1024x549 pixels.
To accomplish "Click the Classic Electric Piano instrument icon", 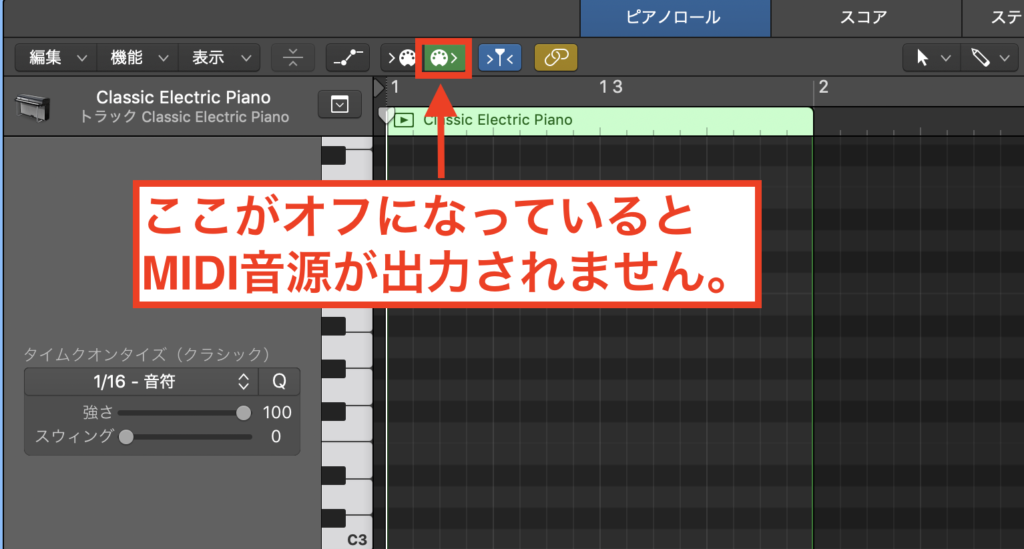I will [33, 108].
